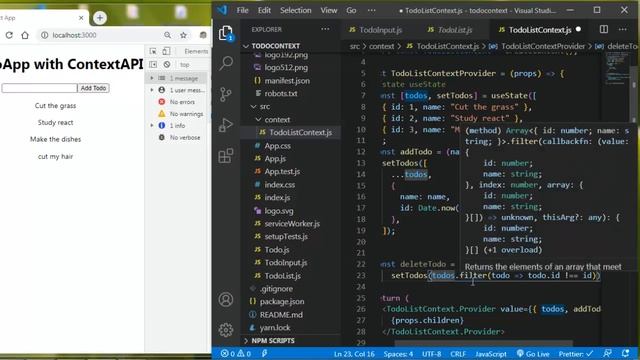Switch to the TodoInput.js tab
Viewport: 640px width, 360px height.
(376, 30)
